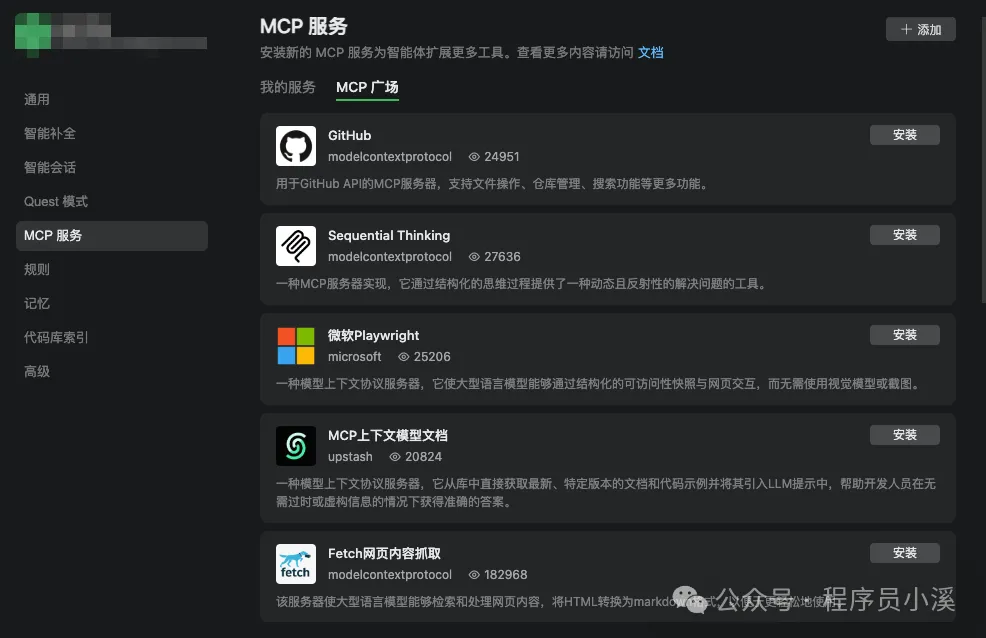986x638 pixels.
Task: Click the Fetch网页内容抓取 service title
Action: 384,553
